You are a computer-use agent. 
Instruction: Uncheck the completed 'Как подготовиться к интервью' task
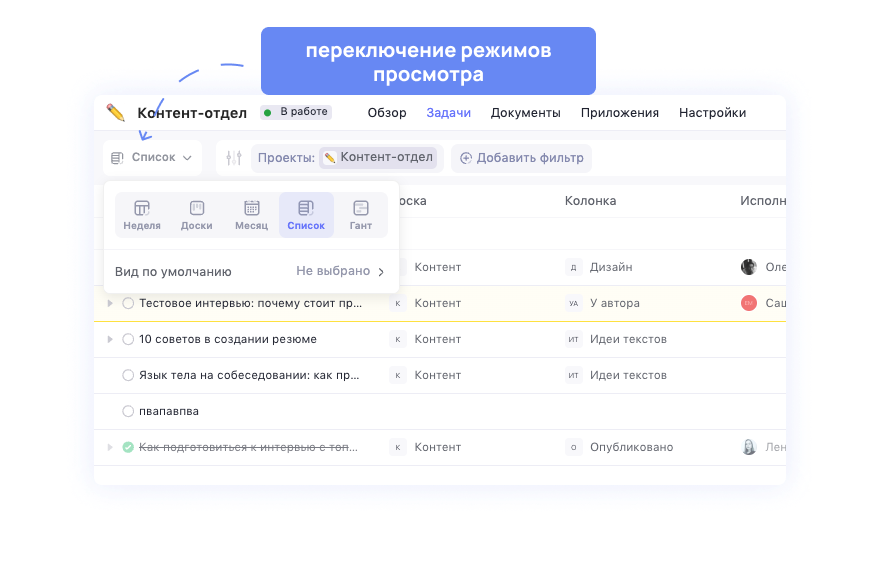click(127, 447)
